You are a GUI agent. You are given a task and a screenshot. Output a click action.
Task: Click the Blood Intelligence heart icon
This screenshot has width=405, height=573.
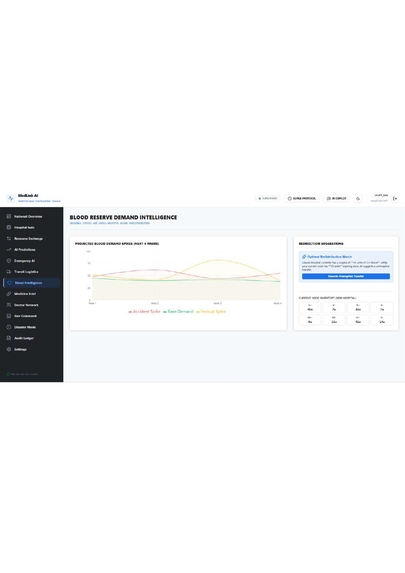click(10, 283)
